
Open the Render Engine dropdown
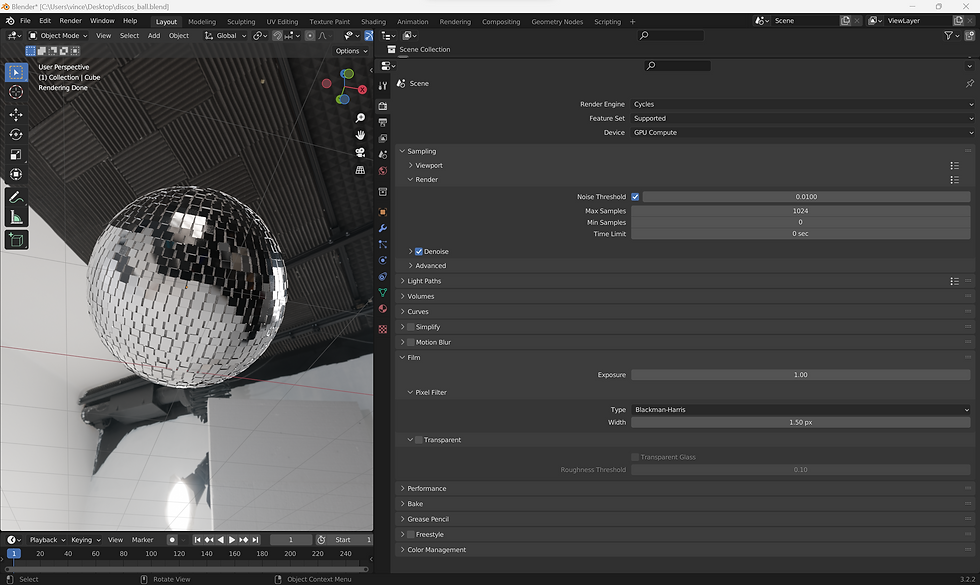pyautogui.click(x=803, y=104)
